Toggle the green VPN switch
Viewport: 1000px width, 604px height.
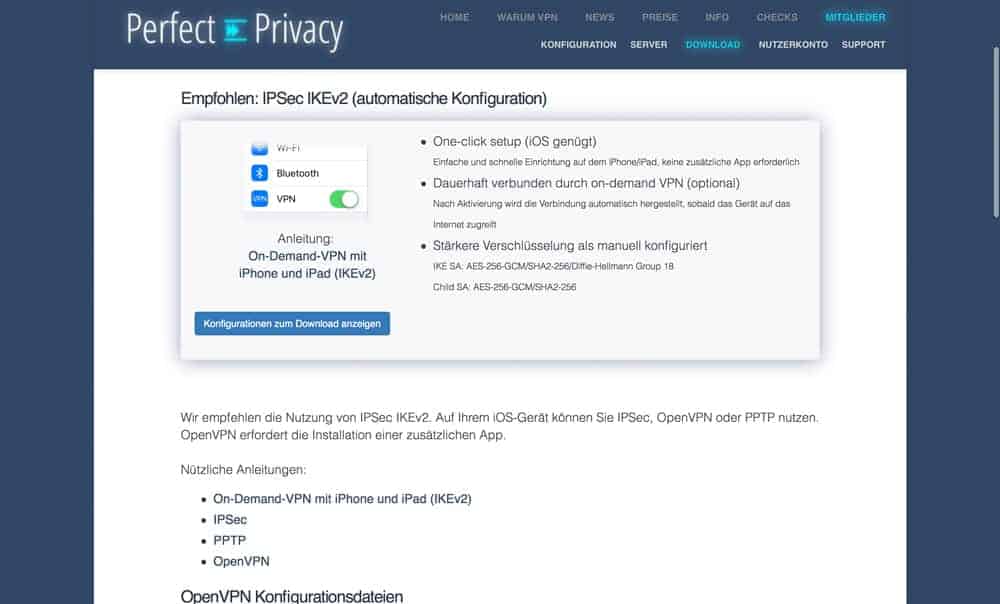pyautogui.click(x=344, y=199)
